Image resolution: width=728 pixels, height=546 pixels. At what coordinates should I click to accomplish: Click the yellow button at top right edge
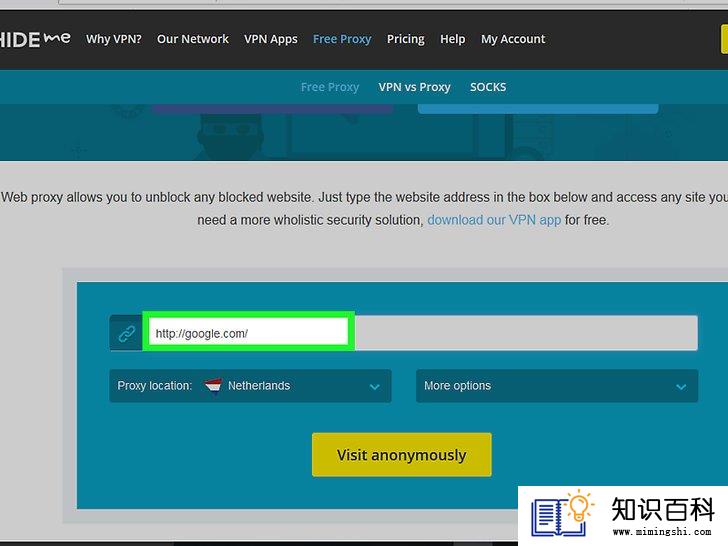(724, 39)
